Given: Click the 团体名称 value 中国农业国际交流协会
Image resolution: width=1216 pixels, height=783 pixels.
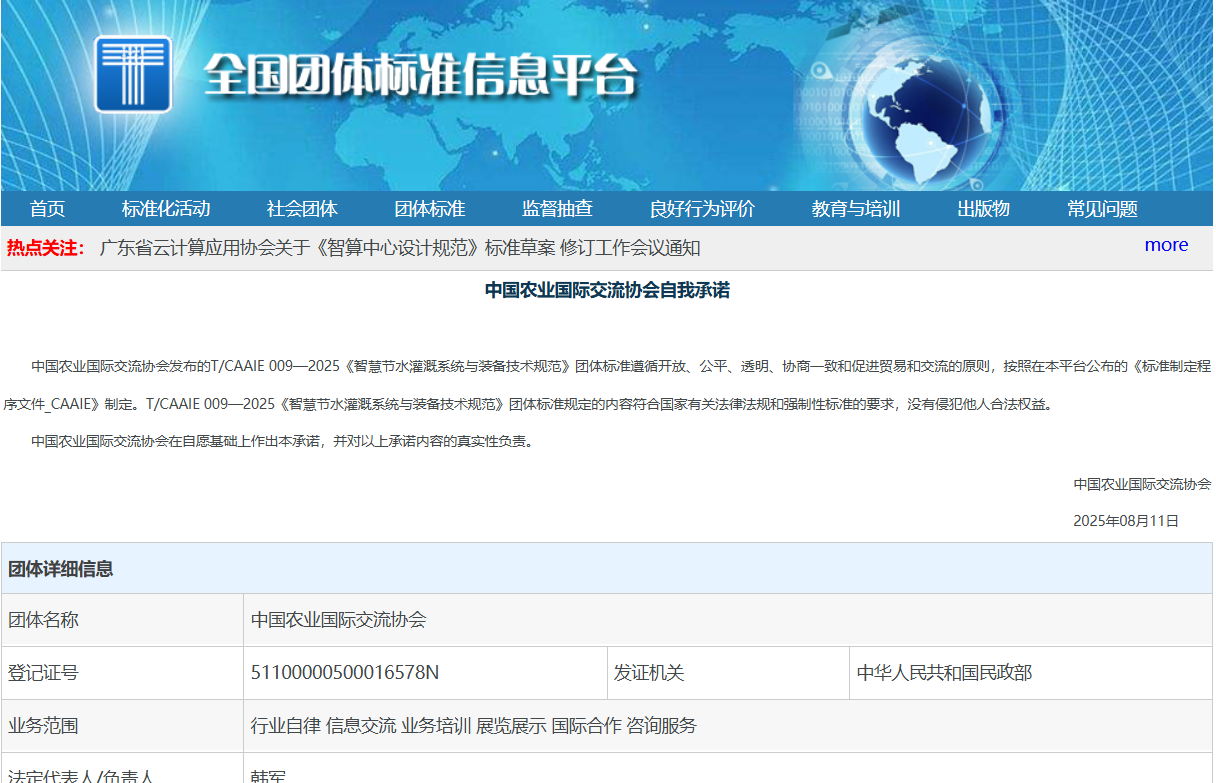Looking at the screenshot, I should tap(338, 620).
